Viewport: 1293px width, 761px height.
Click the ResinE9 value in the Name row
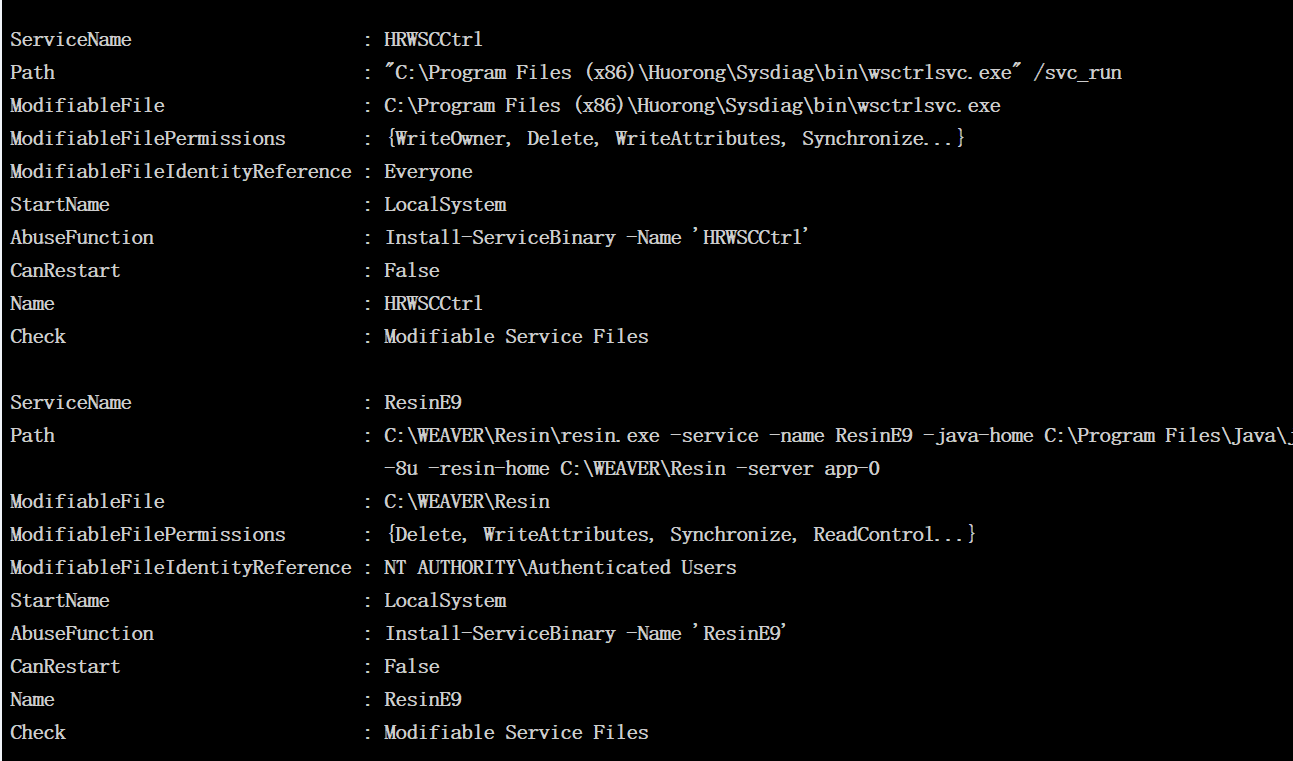pos(423,700)
